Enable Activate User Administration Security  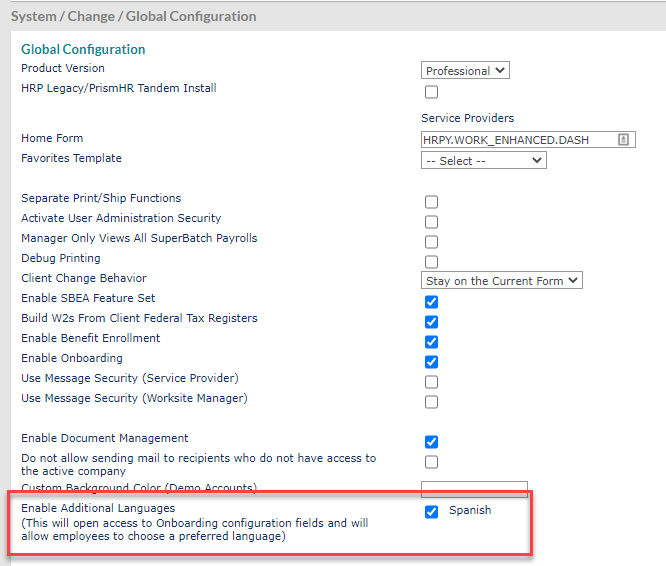click(431, 222)
